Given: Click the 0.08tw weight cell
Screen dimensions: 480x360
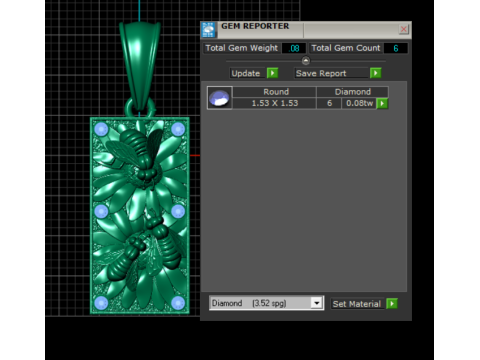Looking at the screenshot, I should (359, 103).
